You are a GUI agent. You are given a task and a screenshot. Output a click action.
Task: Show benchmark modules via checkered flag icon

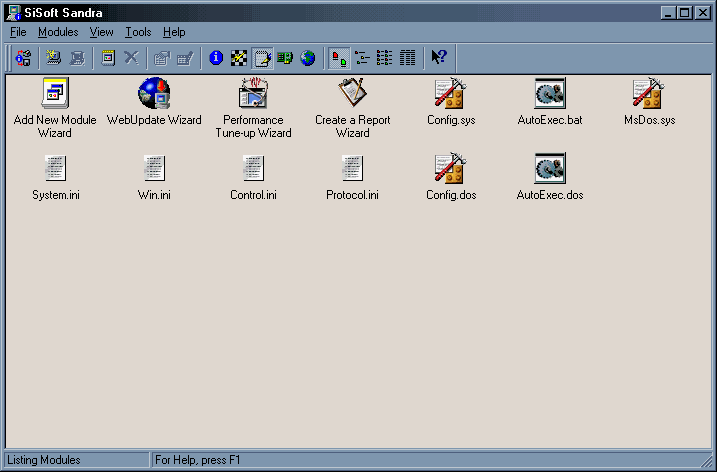[x=239, y=58]
